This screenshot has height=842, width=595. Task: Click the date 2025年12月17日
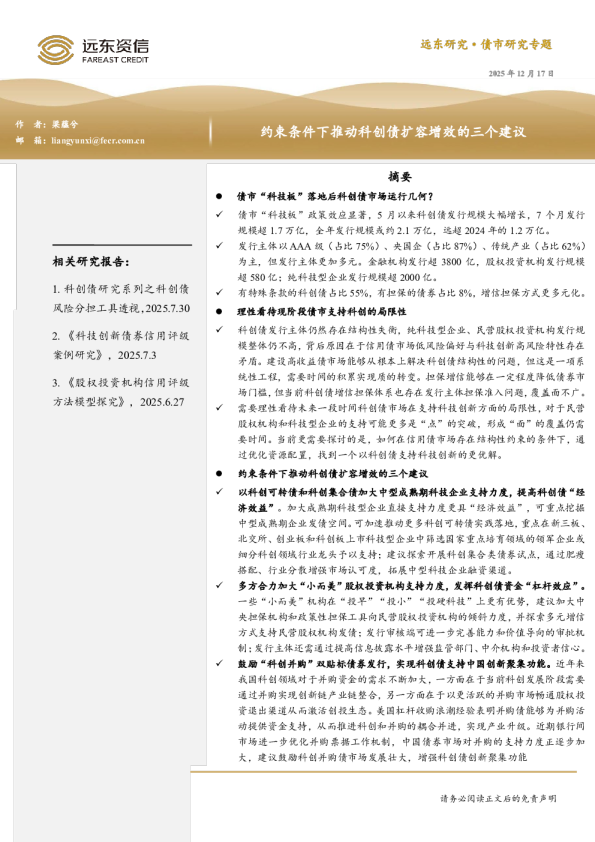pyautogui.click(x=521, y=74)
